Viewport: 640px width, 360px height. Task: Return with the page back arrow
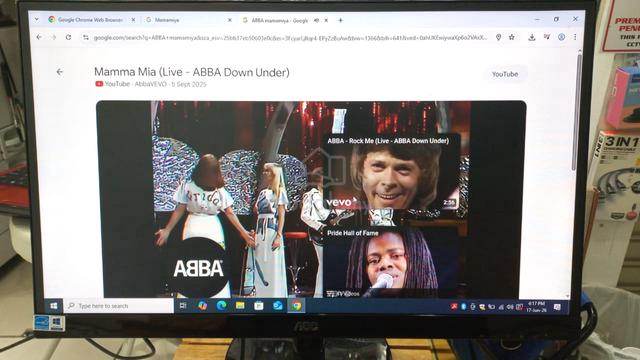point(60,72)
